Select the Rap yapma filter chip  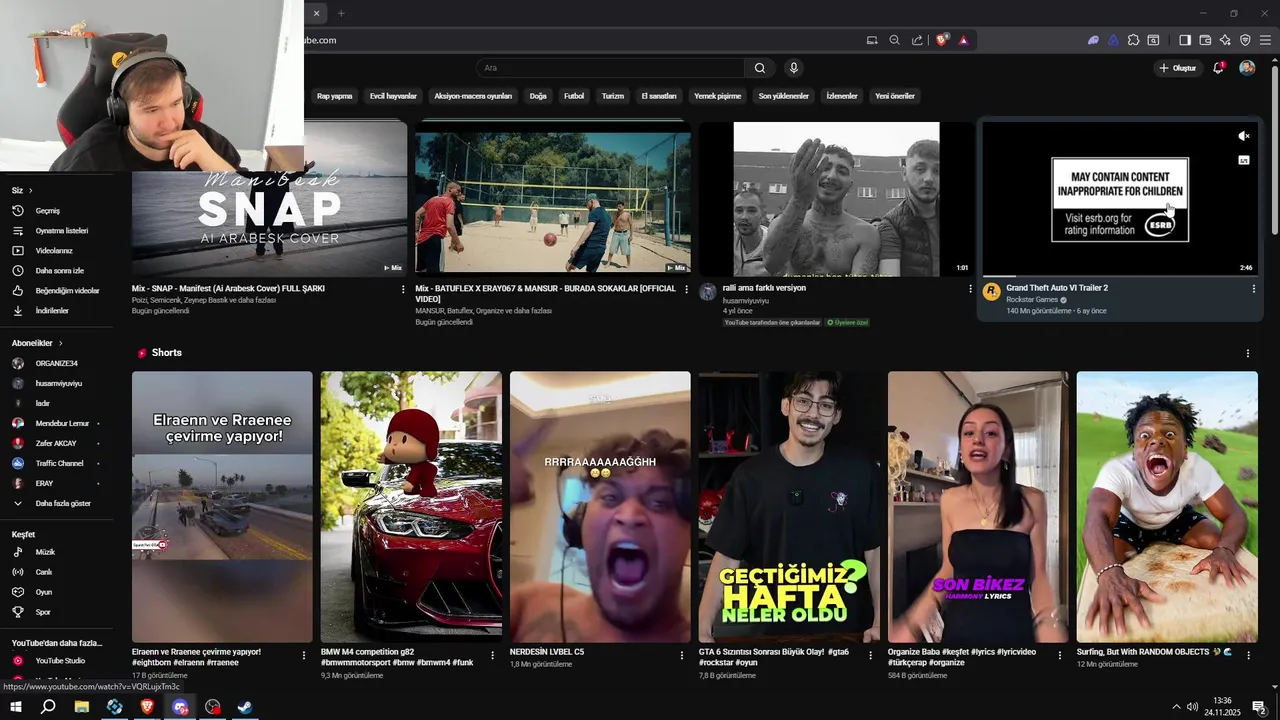click(334, 96)
